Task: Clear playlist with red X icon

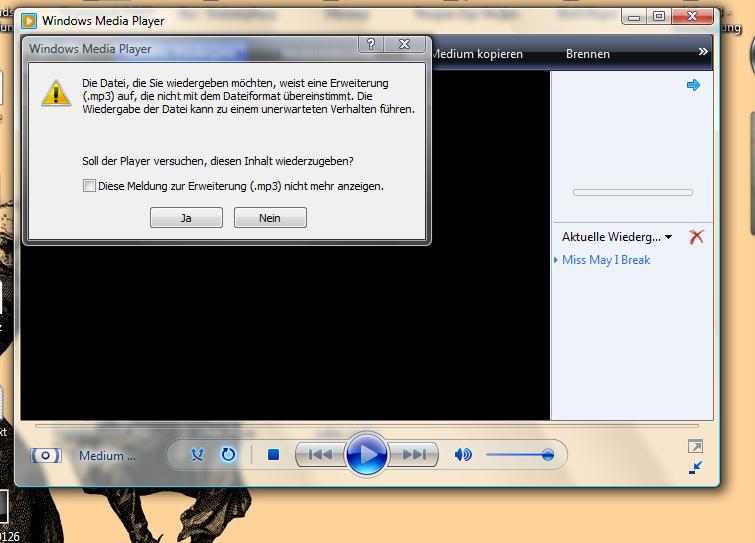Action: click(x=696, y=236)
